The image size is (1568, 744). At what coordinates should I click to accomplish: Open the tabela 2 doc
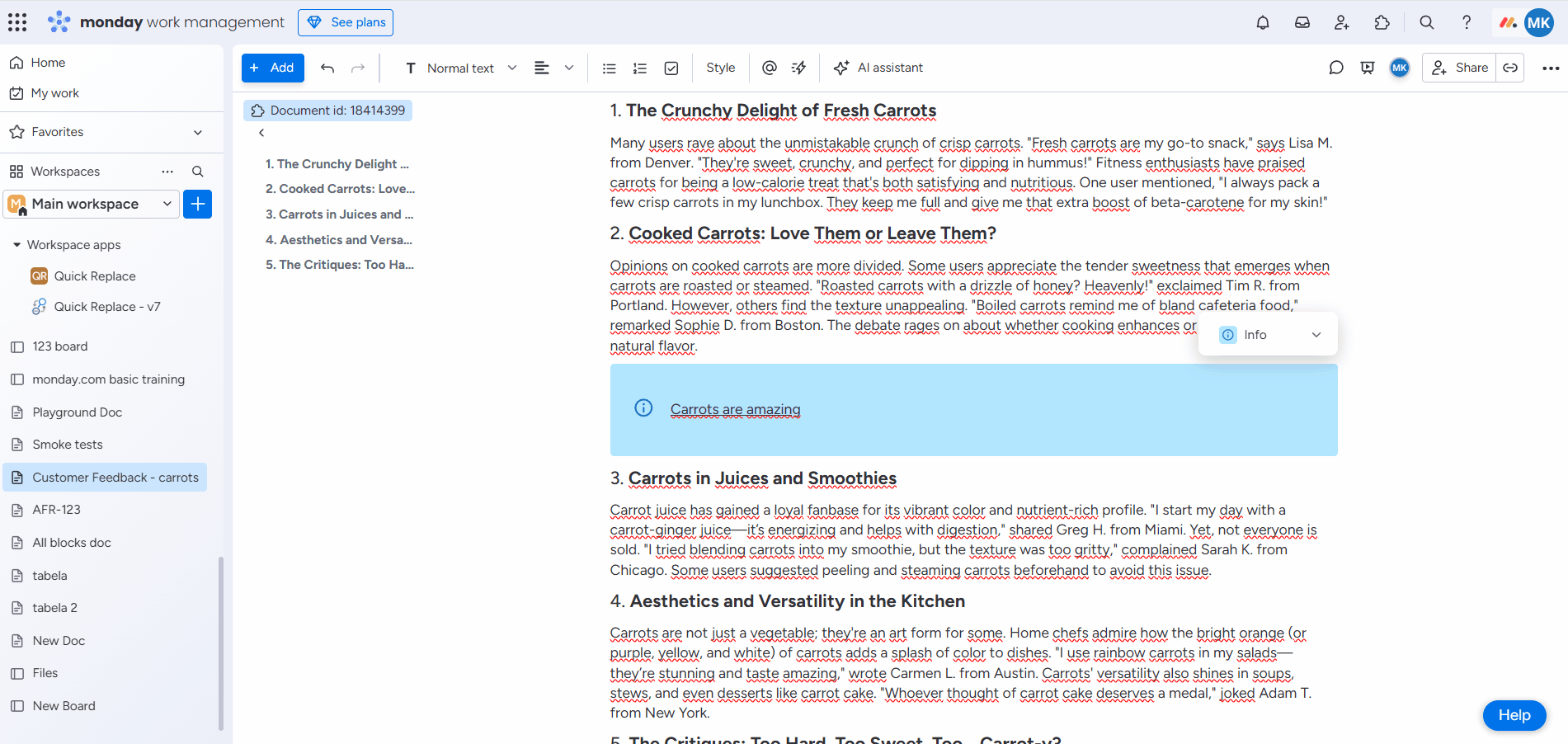[x=54, y=608]
